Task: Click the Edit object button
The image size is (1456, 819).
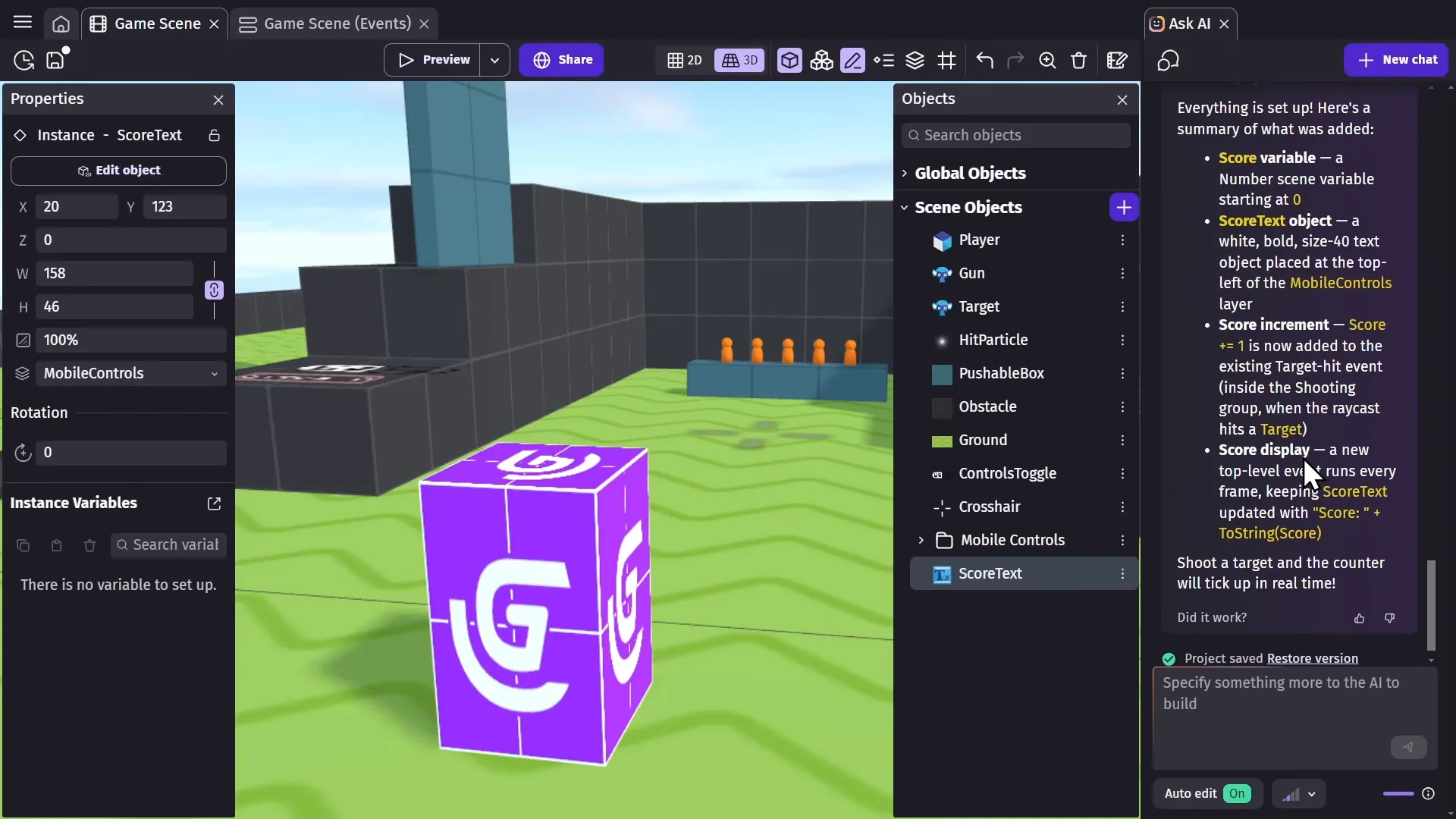Action: (118, 171)
